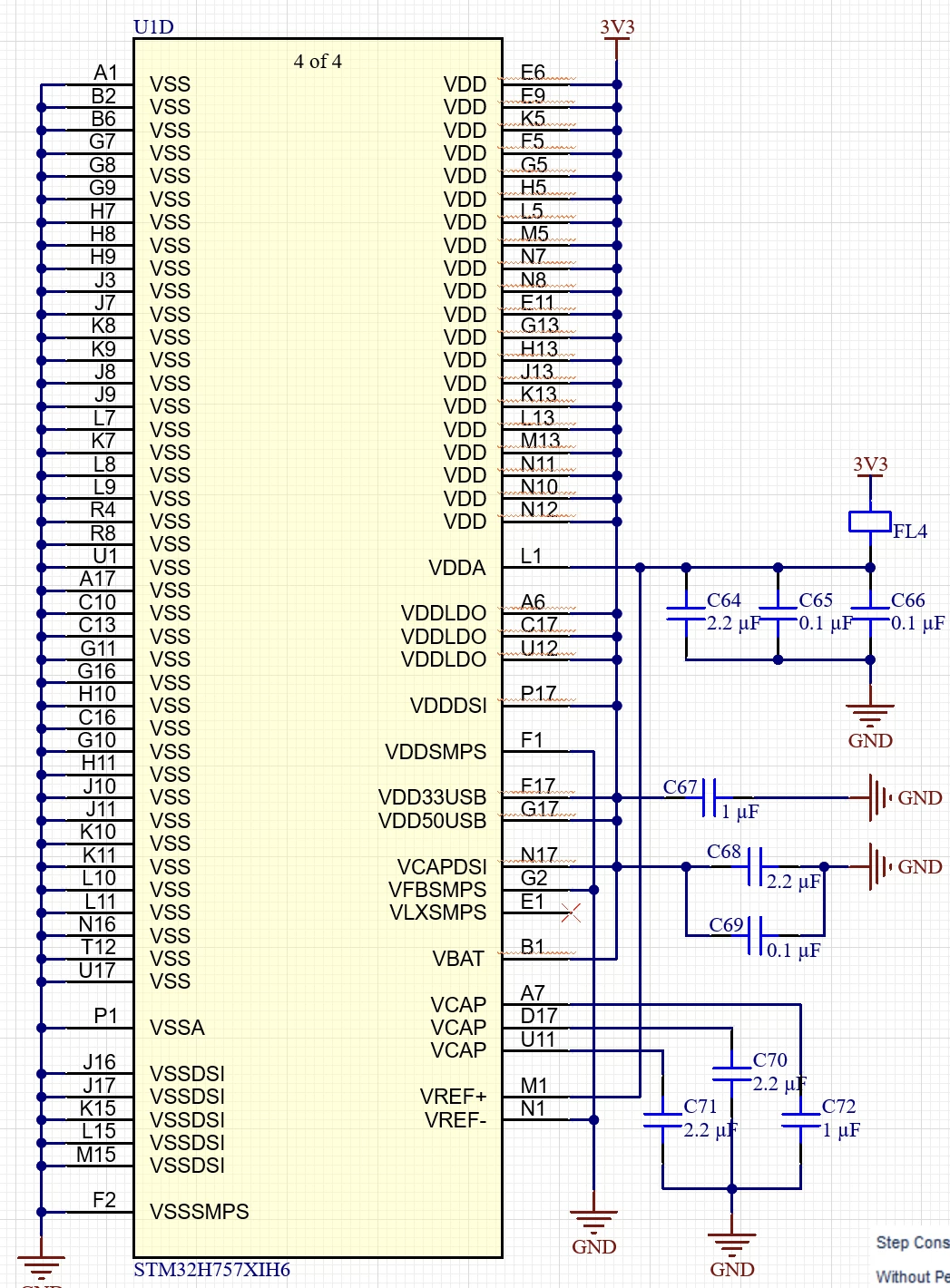
Task: Click pin number F1 of VDDSMPS
Action: point(532,740)
